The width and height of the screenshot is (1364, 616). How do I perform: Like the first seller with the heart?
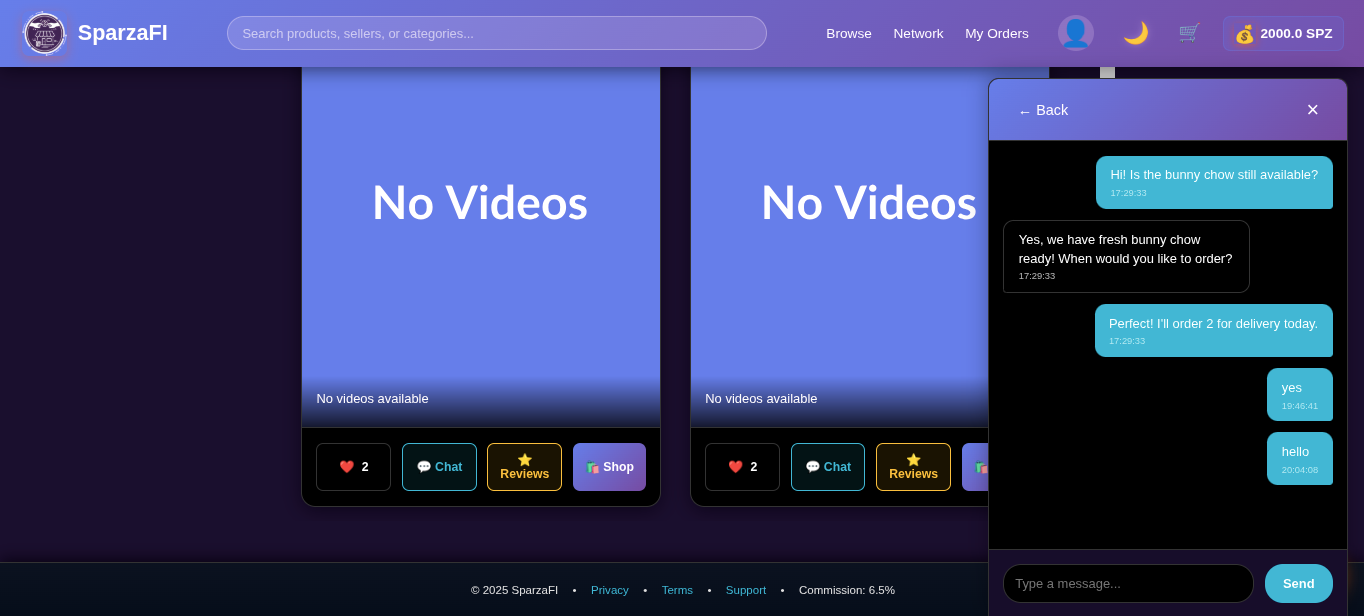353,466
